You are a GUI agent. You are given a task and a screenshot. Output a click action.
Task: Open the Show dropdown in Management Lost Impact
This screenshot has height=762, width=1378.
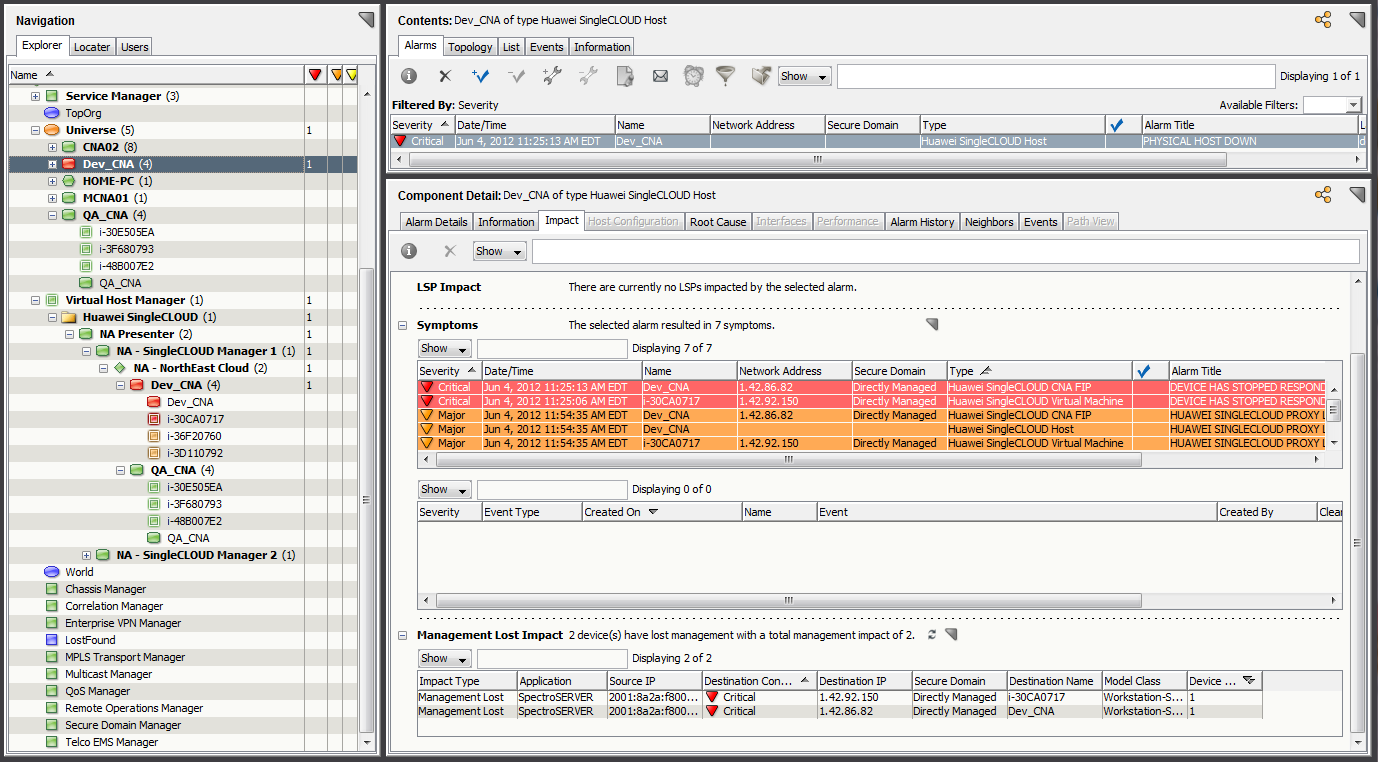coord(445,659)
